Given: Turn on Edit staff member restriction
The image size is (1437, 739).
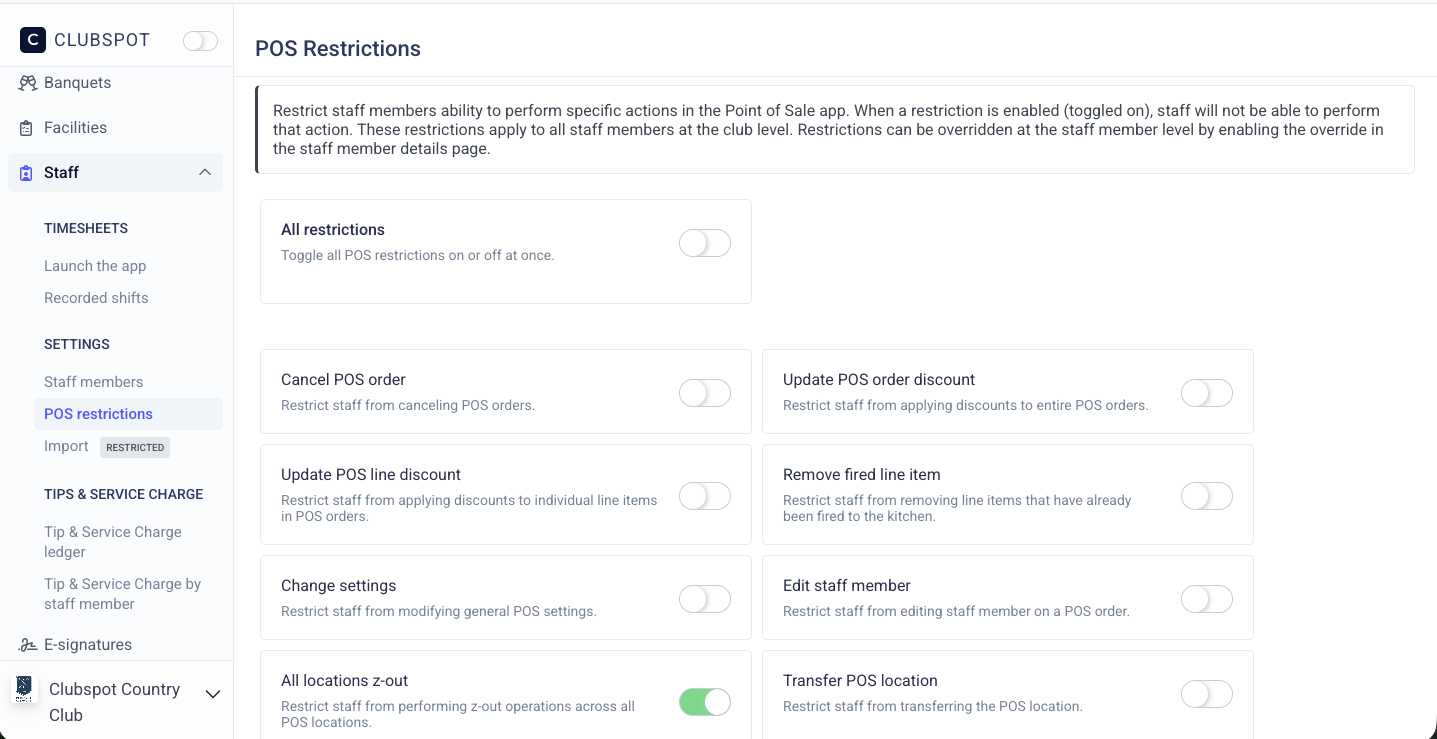Looking at the screenshot, I should (x=1207, y=599).
